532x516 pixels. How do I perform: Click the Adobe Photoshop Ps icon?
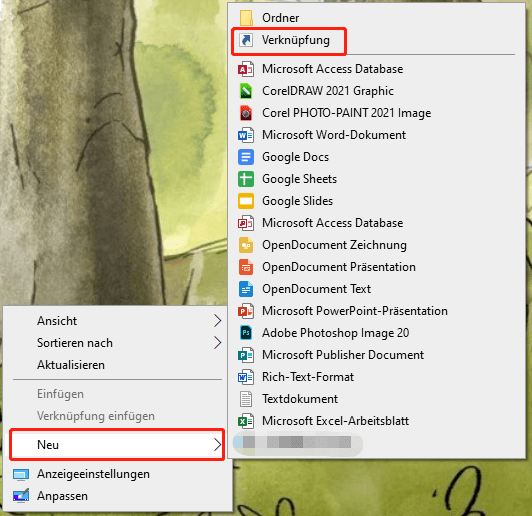(x=246, y=333)
